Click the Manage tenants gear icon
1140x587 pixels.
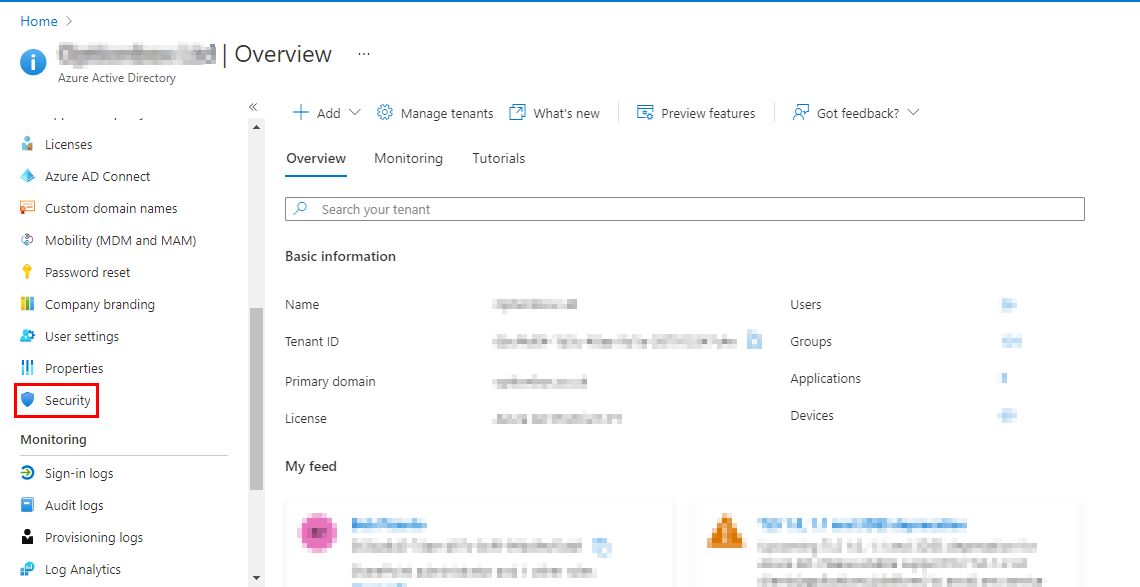385,113
